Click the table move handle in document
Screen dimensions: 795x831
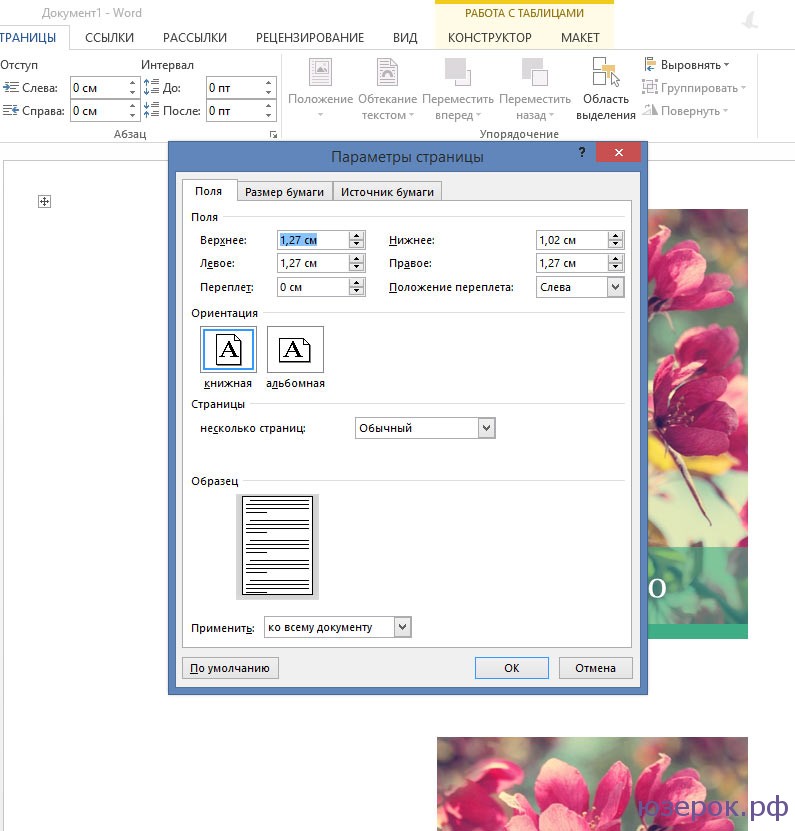click(x=45, y=201)
